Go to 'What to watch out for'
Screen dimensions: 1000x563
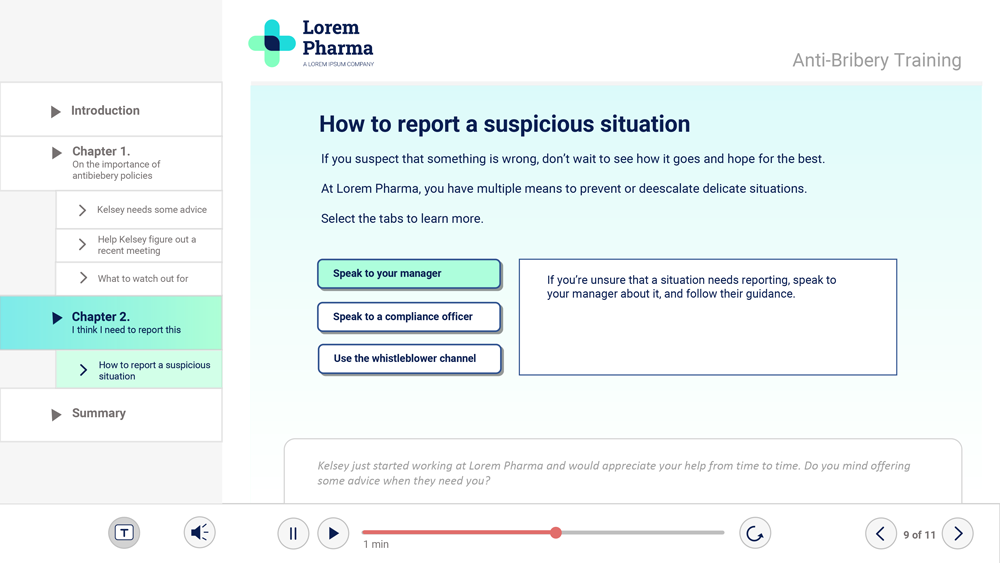pyautogui.click(x=142, y=279)
